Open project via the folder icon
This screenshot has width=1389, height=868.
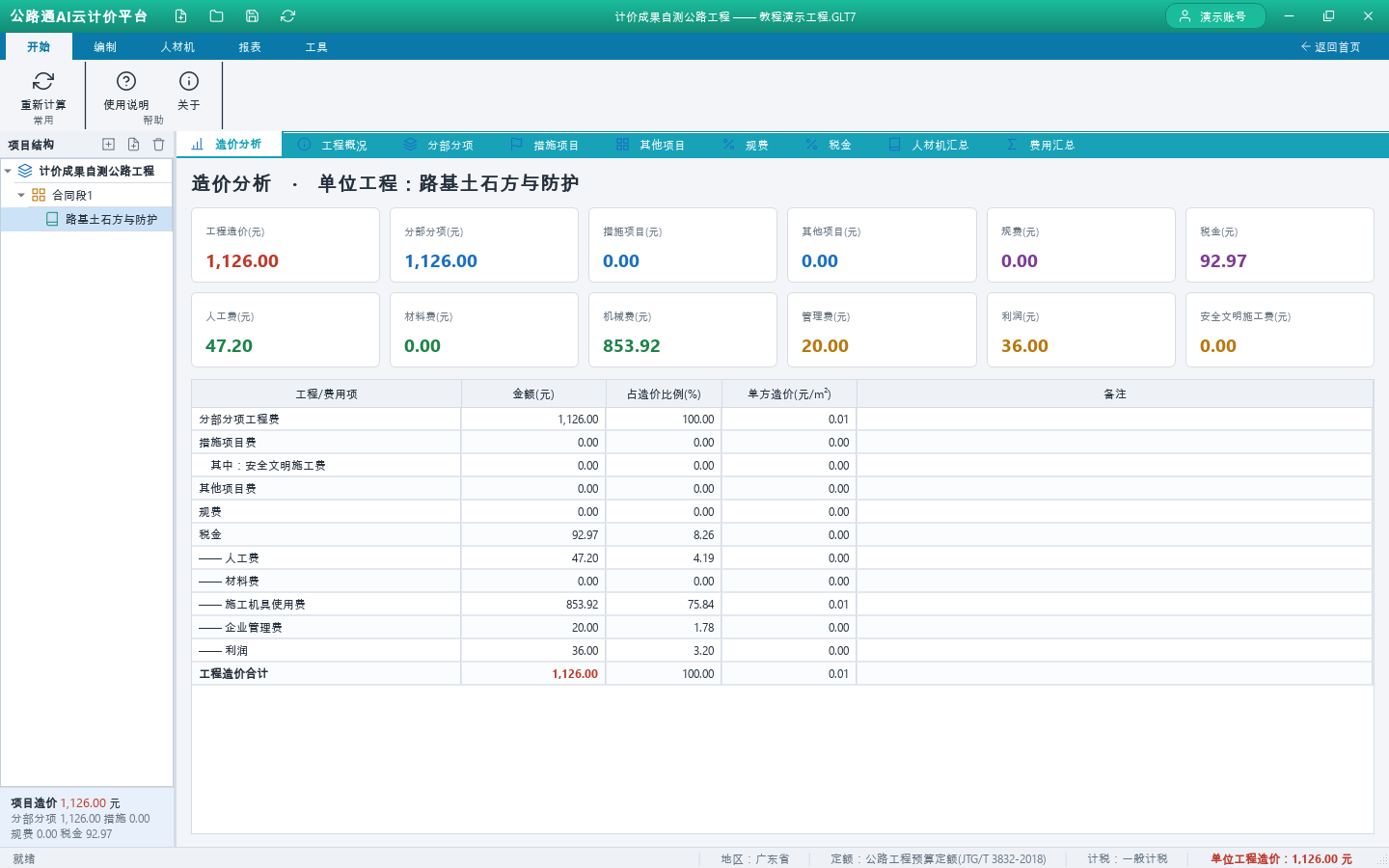[216, 16]
